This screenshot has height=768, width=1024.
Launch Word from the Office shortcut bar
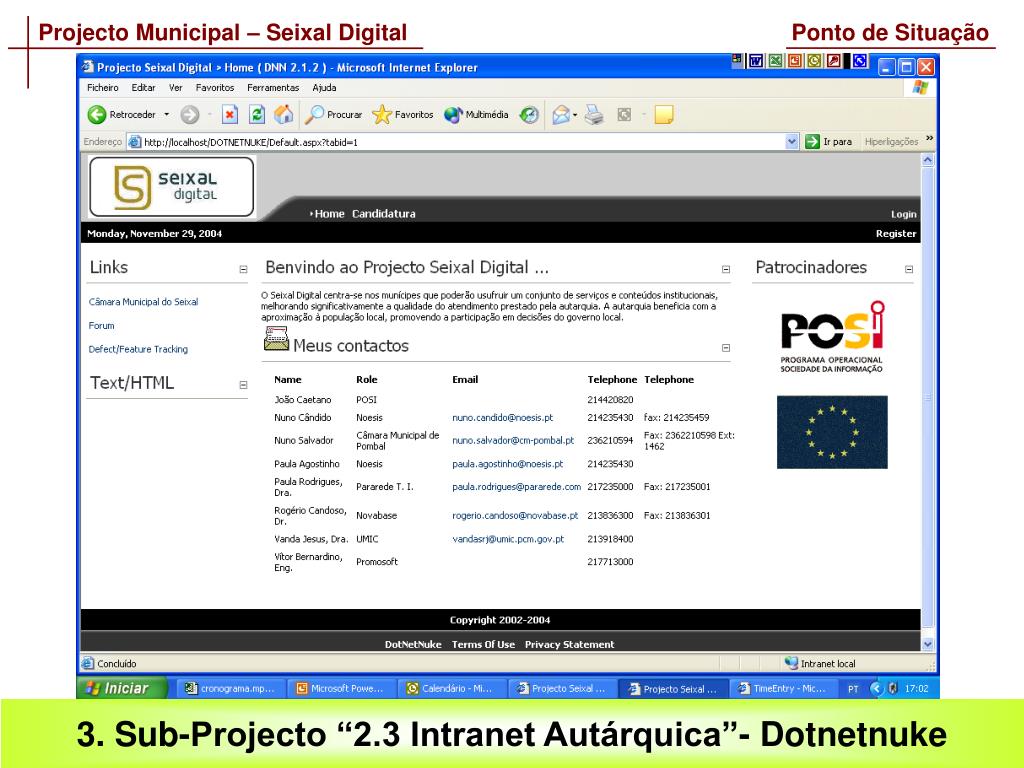pos(756,61)
